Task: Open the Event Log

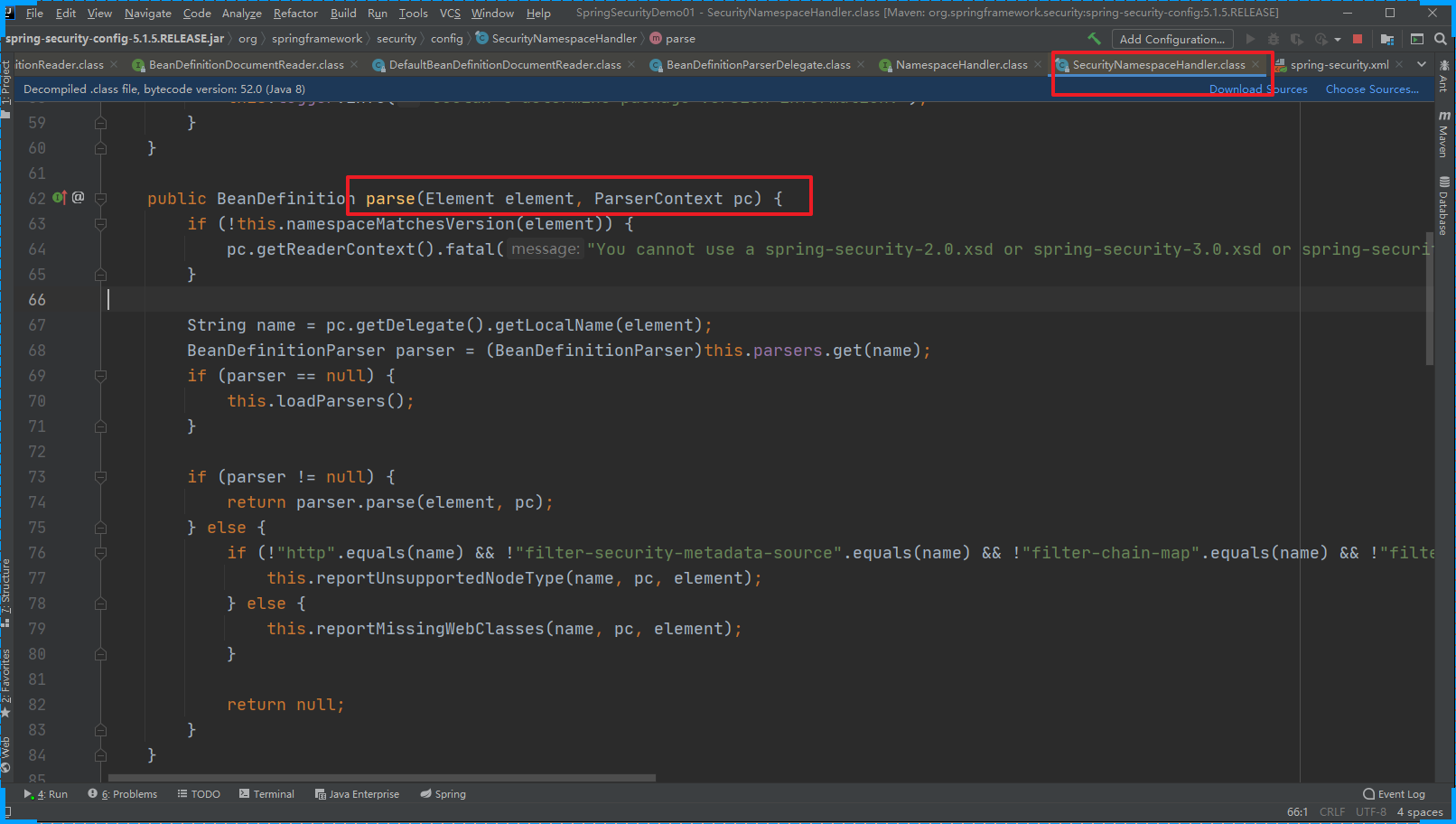Action: coord(1395,794)
